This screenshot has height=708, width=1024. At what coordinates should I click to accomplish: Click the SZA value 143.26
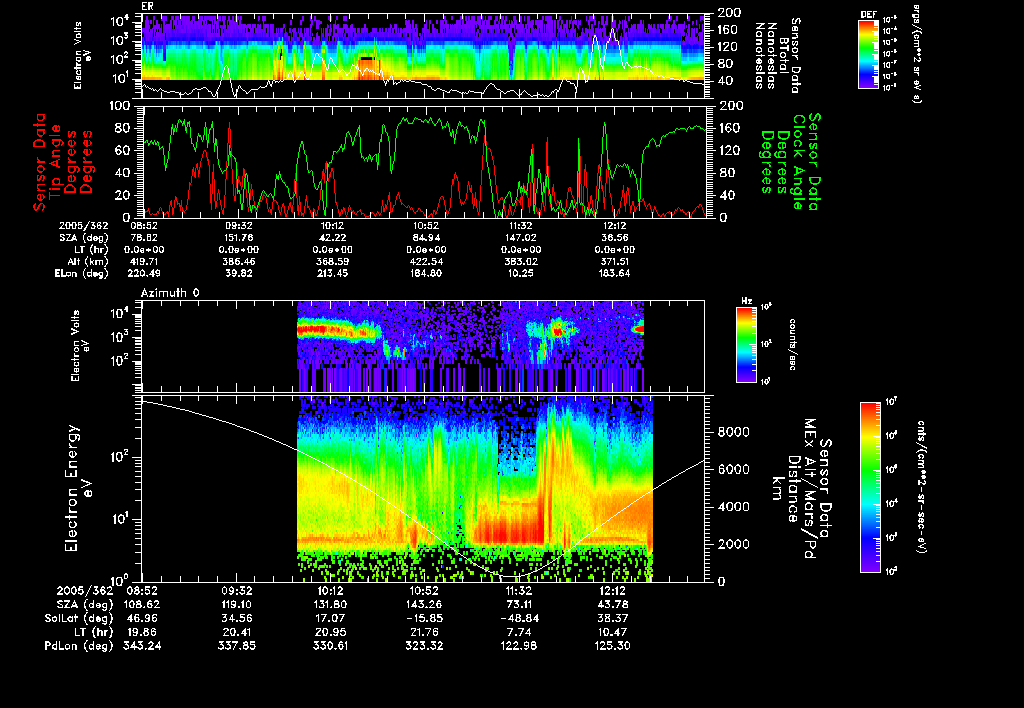pos(424,604)
